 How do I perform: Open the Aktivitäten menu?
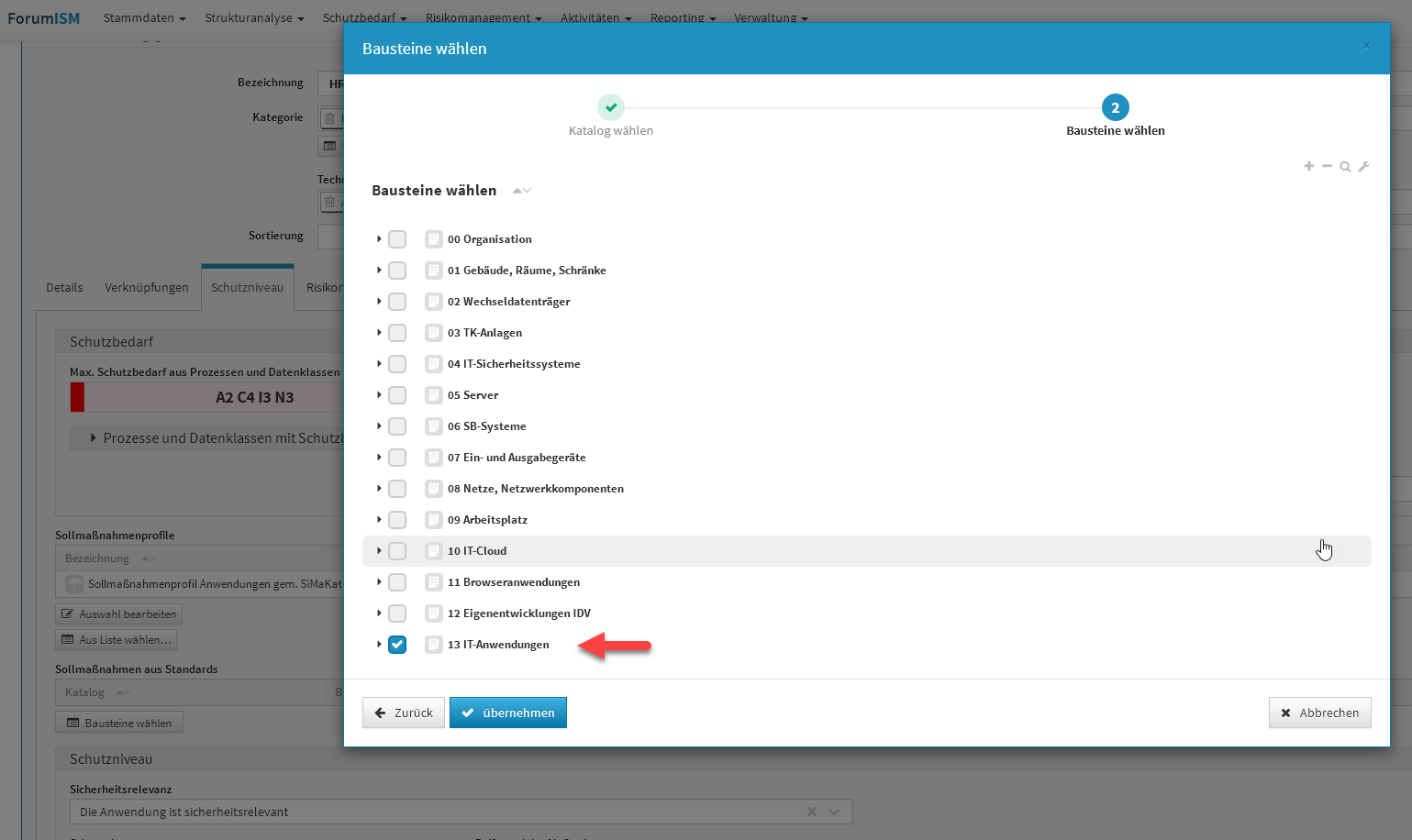[595, 17]
